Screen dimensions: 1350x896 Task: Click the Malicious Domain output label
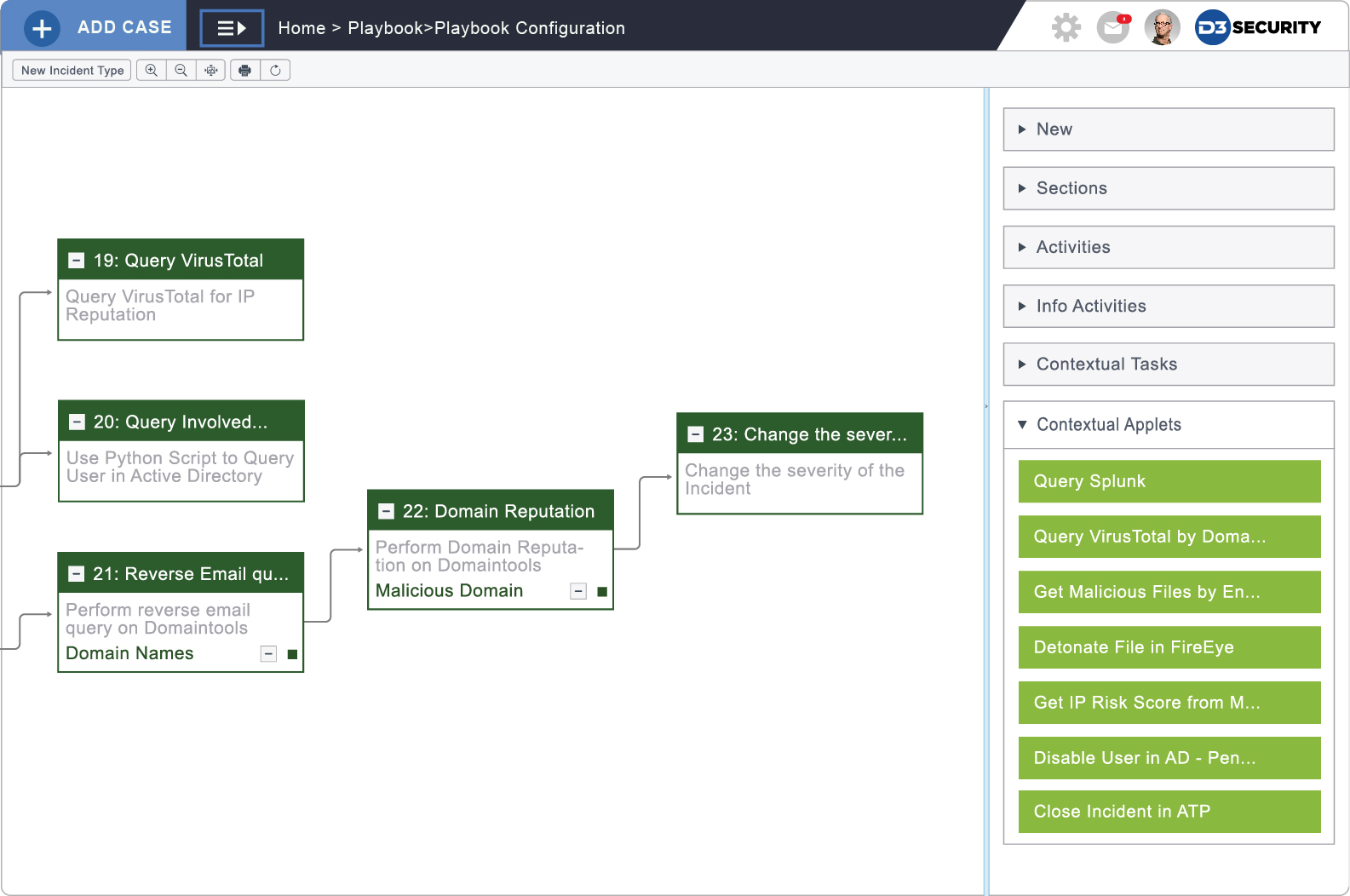point(449,591)
